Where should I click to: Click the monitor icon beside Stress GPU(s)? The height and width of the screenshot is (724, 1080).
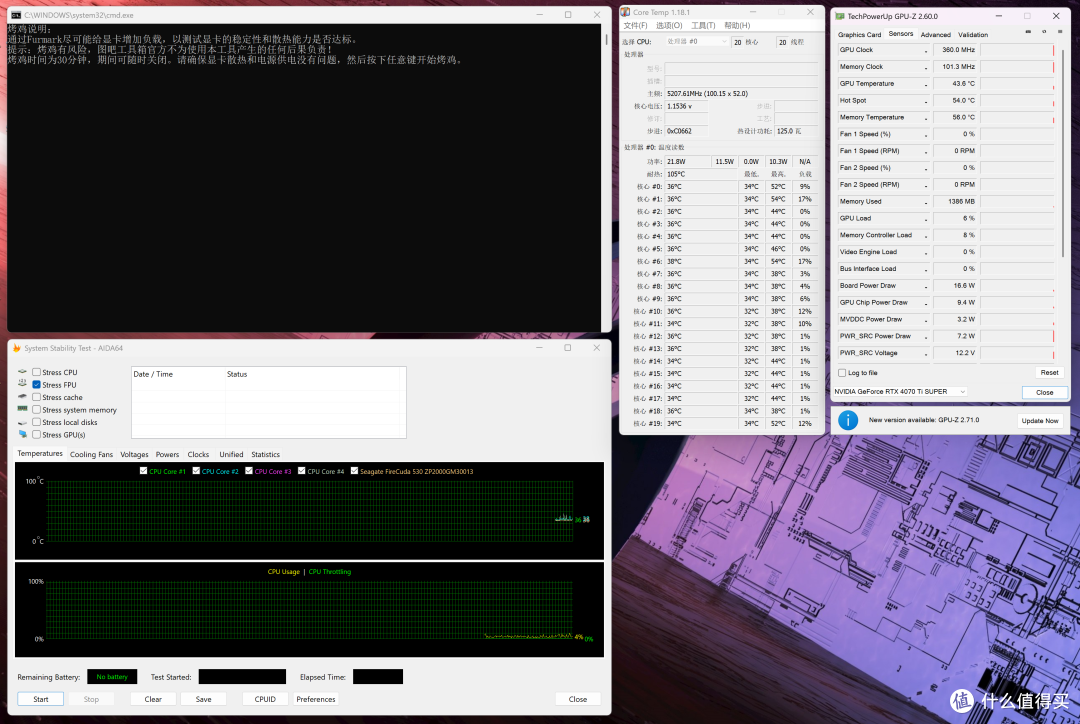point(23,435)
